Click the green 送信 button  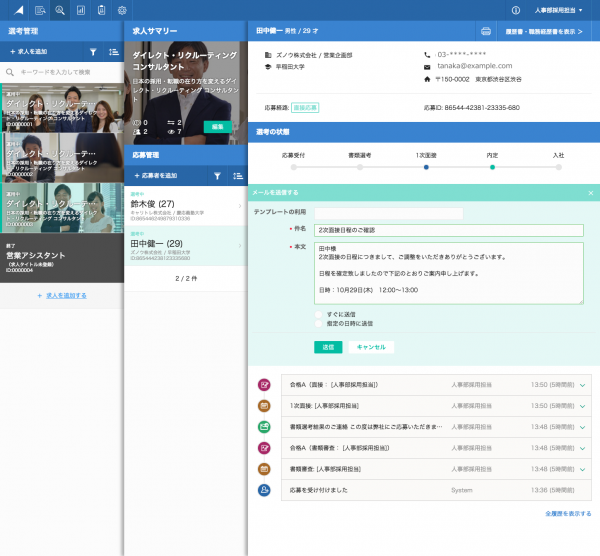pyautogui.click(x=328, y=347)
